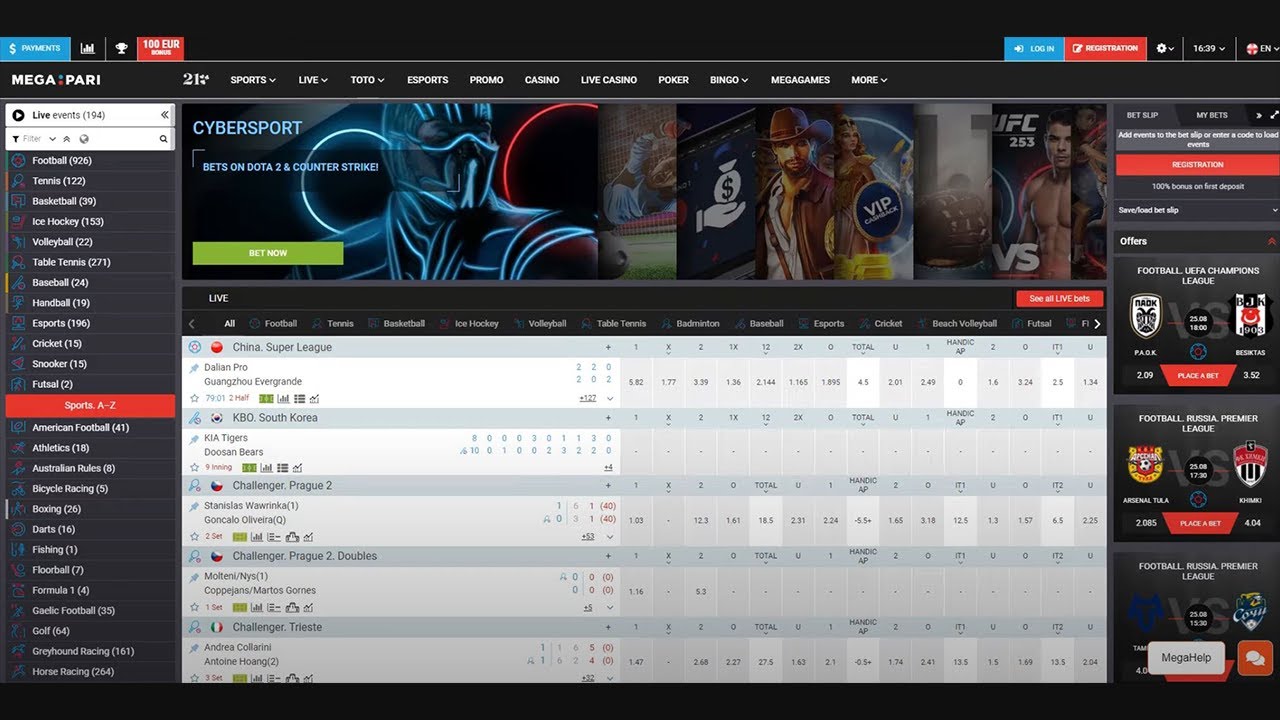Open the statistics bar chart icon in top bar
This screenshot has height=720, width=1280.
[88, 48]
